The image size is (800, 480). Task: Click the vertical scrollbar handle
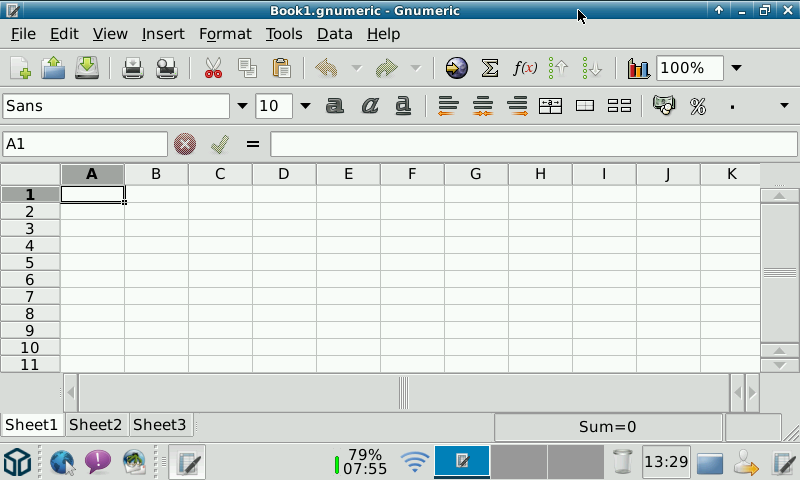click(x=780, y=273)
